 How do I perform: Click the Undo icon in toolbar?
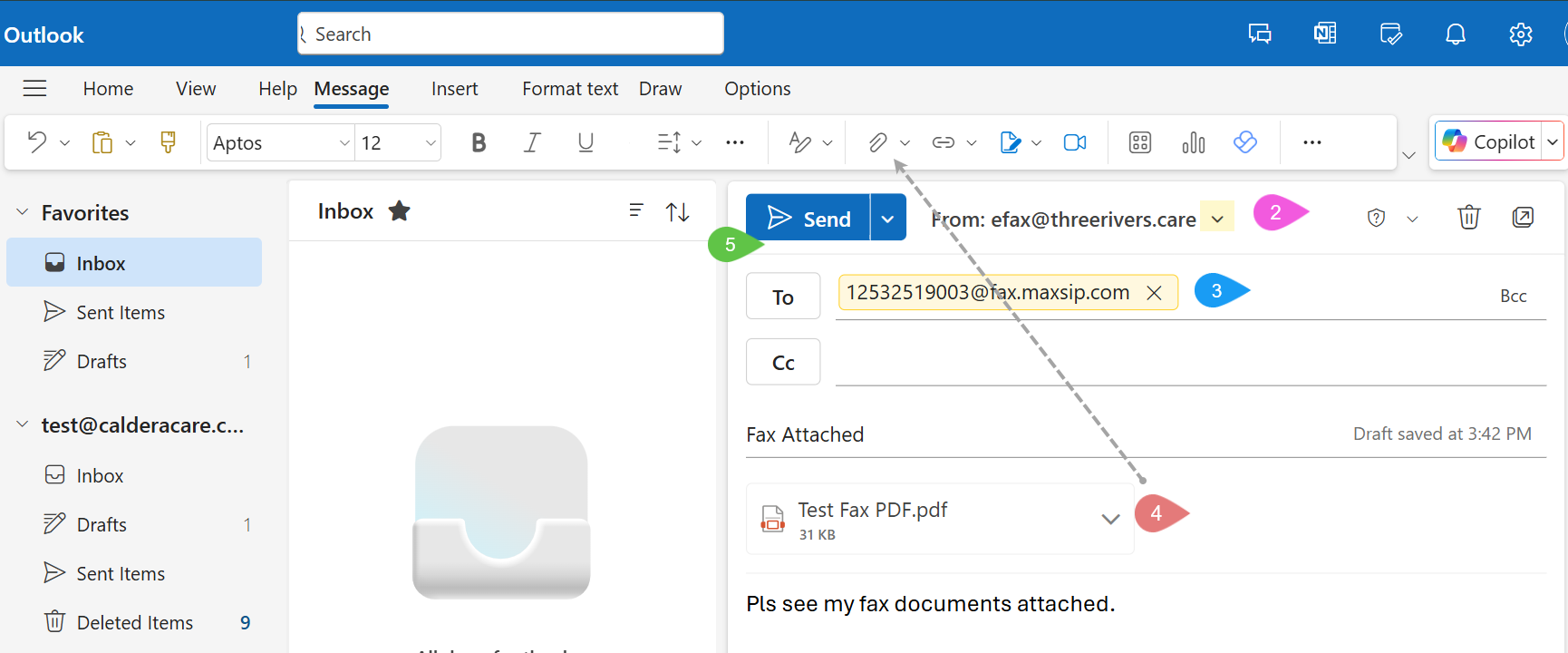click(36, 142)
